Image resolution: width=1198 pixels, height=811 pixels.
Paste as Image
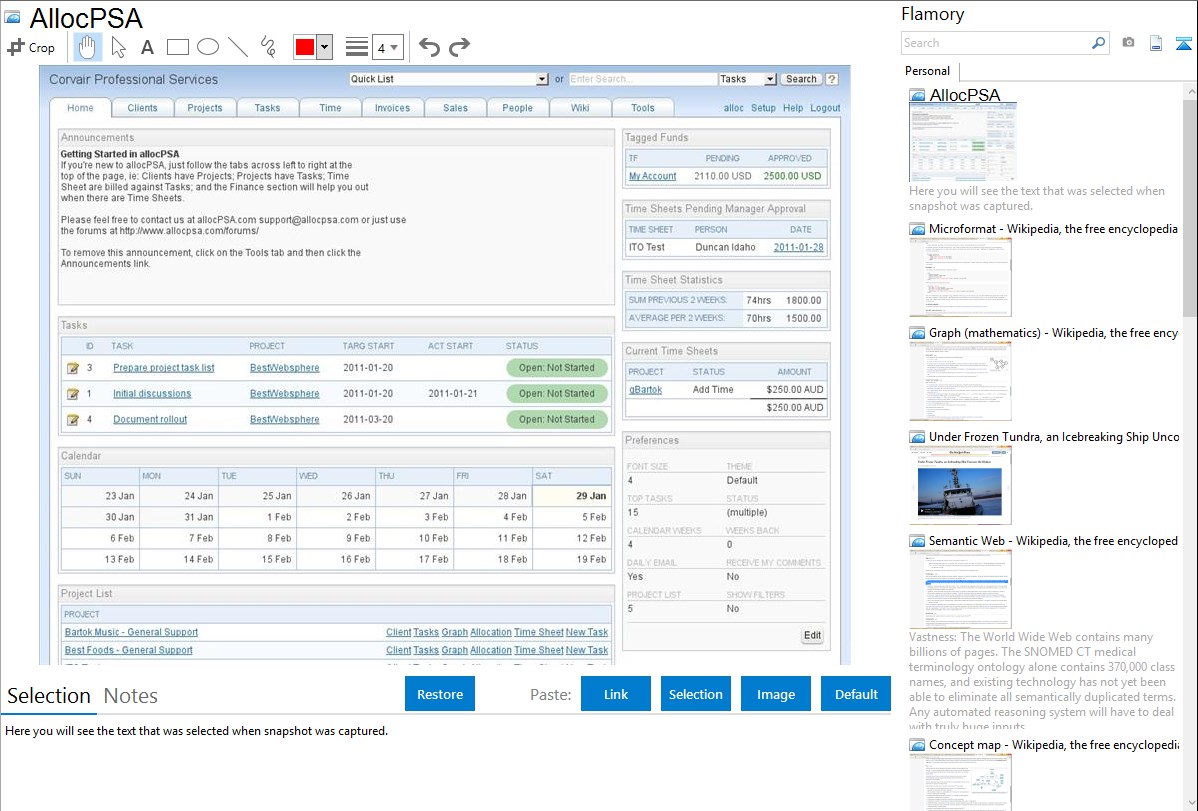(775, 694)
